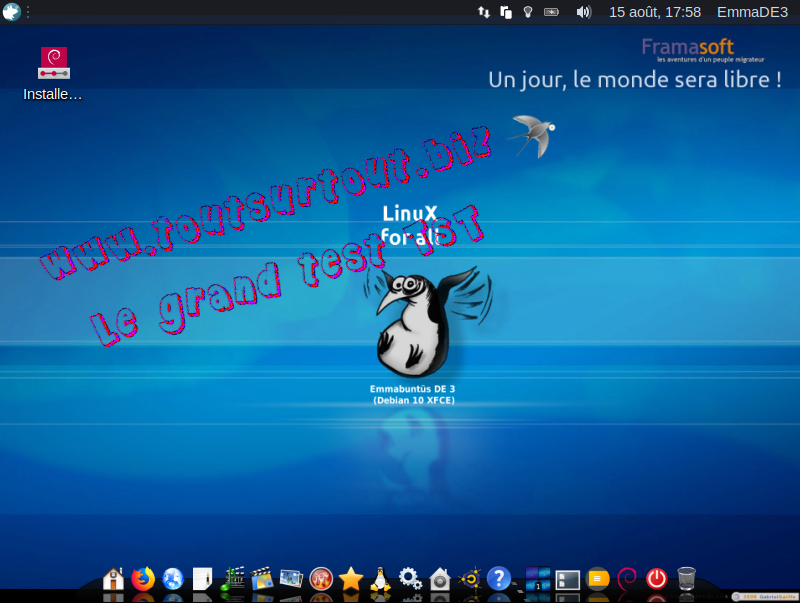Viewport: 800px width, 603px height.
Task: Launch Firefox from the dock
Action: click(143, 579)
